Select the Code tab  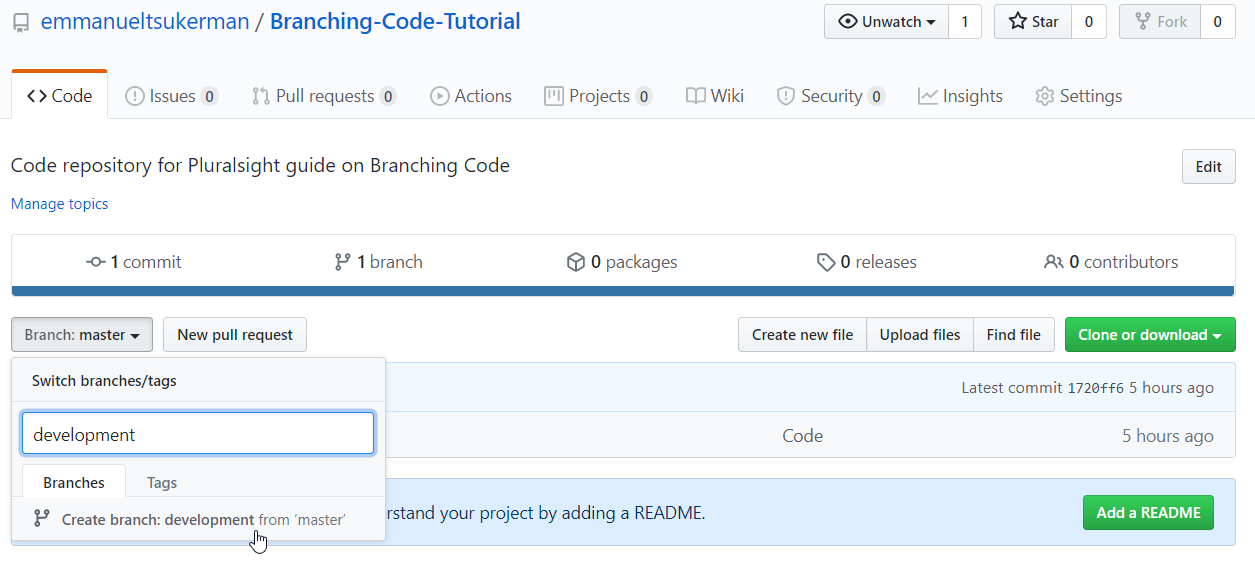tap(60, 96)
